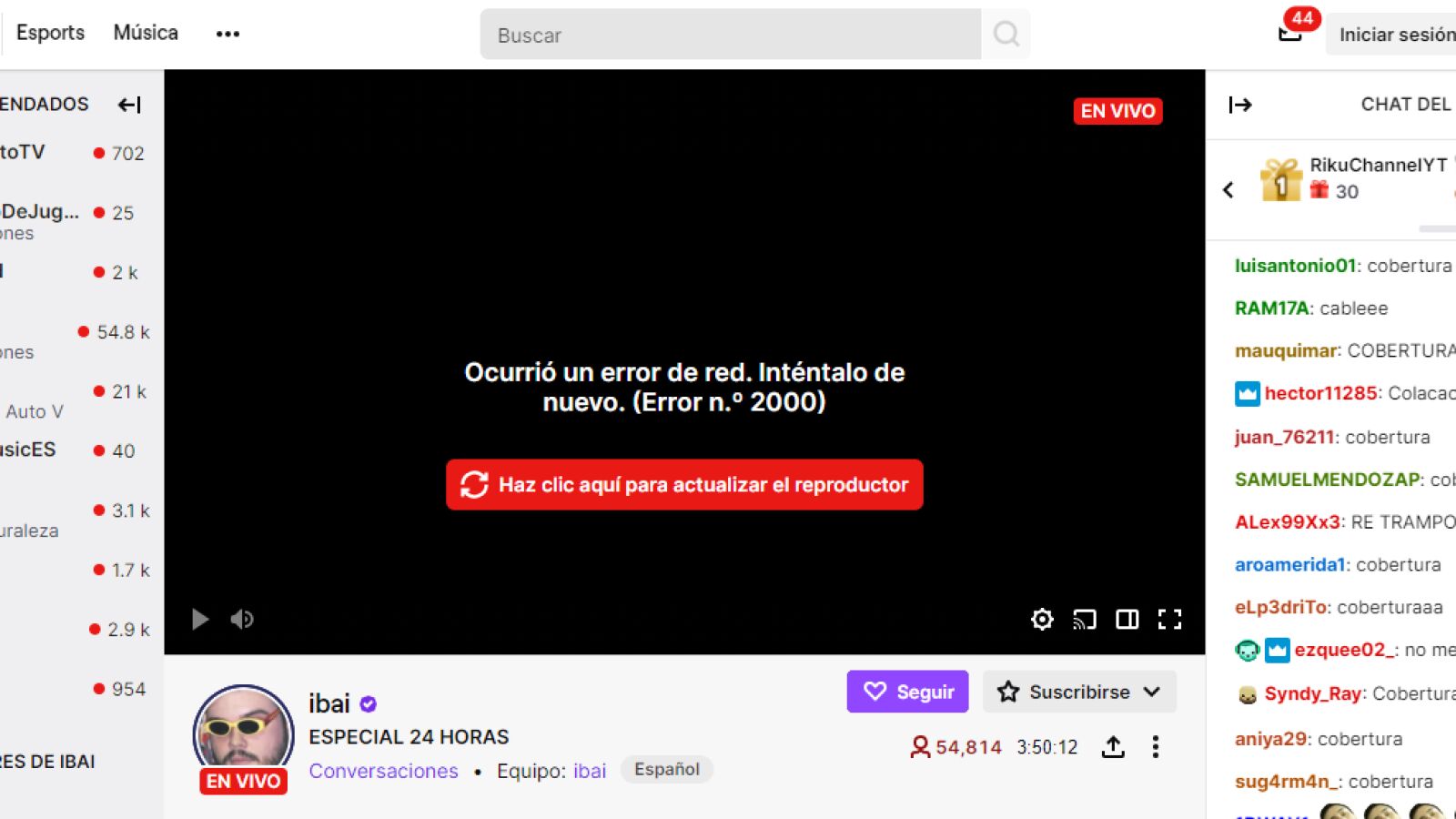Share the stream via upload icon
The height and width of the screenshot is (819, 1456).
click(1113, 747)
